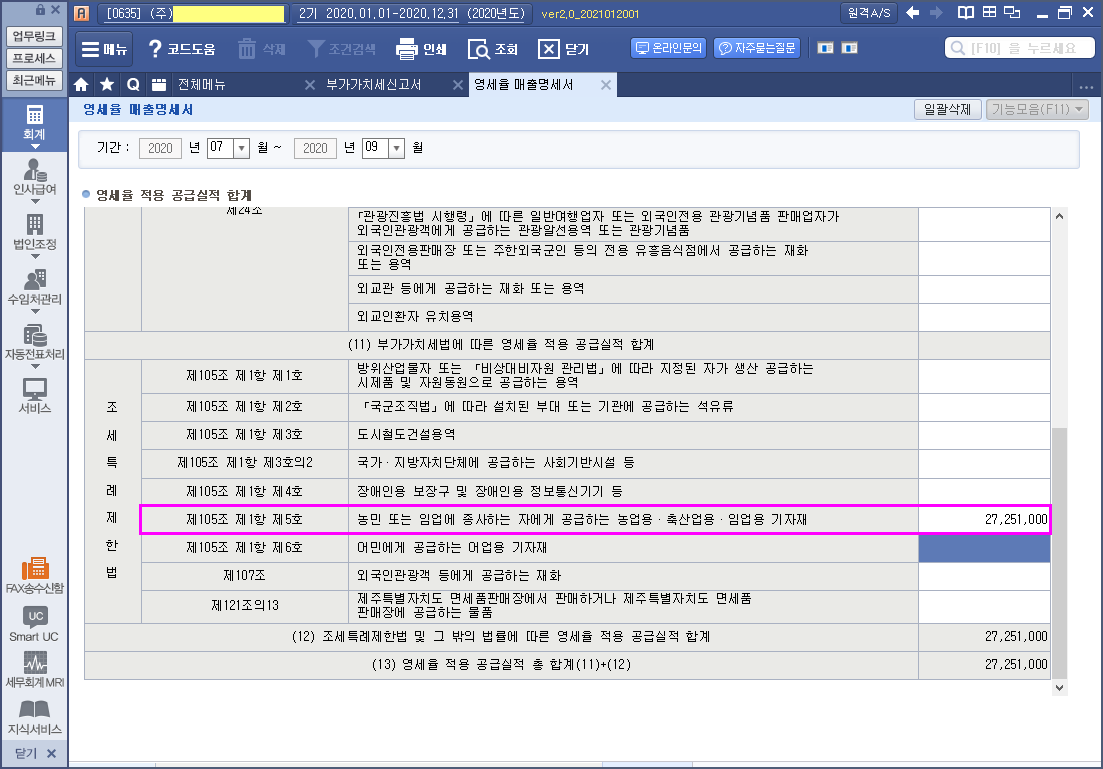Screen dimensions: 1103x769
Task: Click the scrollbar down arrow in the table
Action: [x=1059, y=688]
